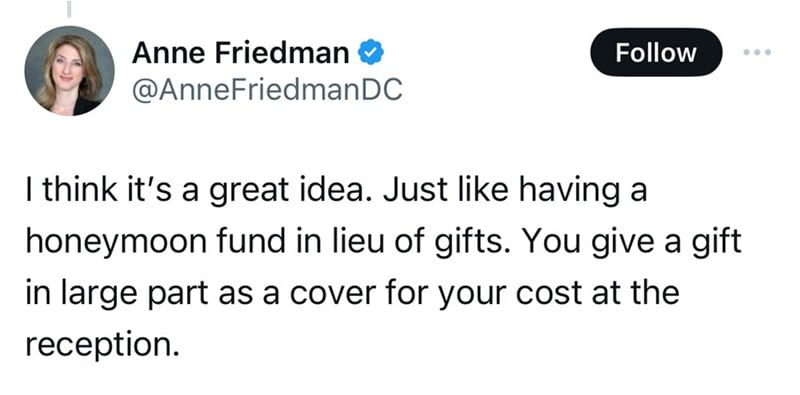
Task: Open the @AnneFriedmanDC handle link
Action: (x=267, y=90)
